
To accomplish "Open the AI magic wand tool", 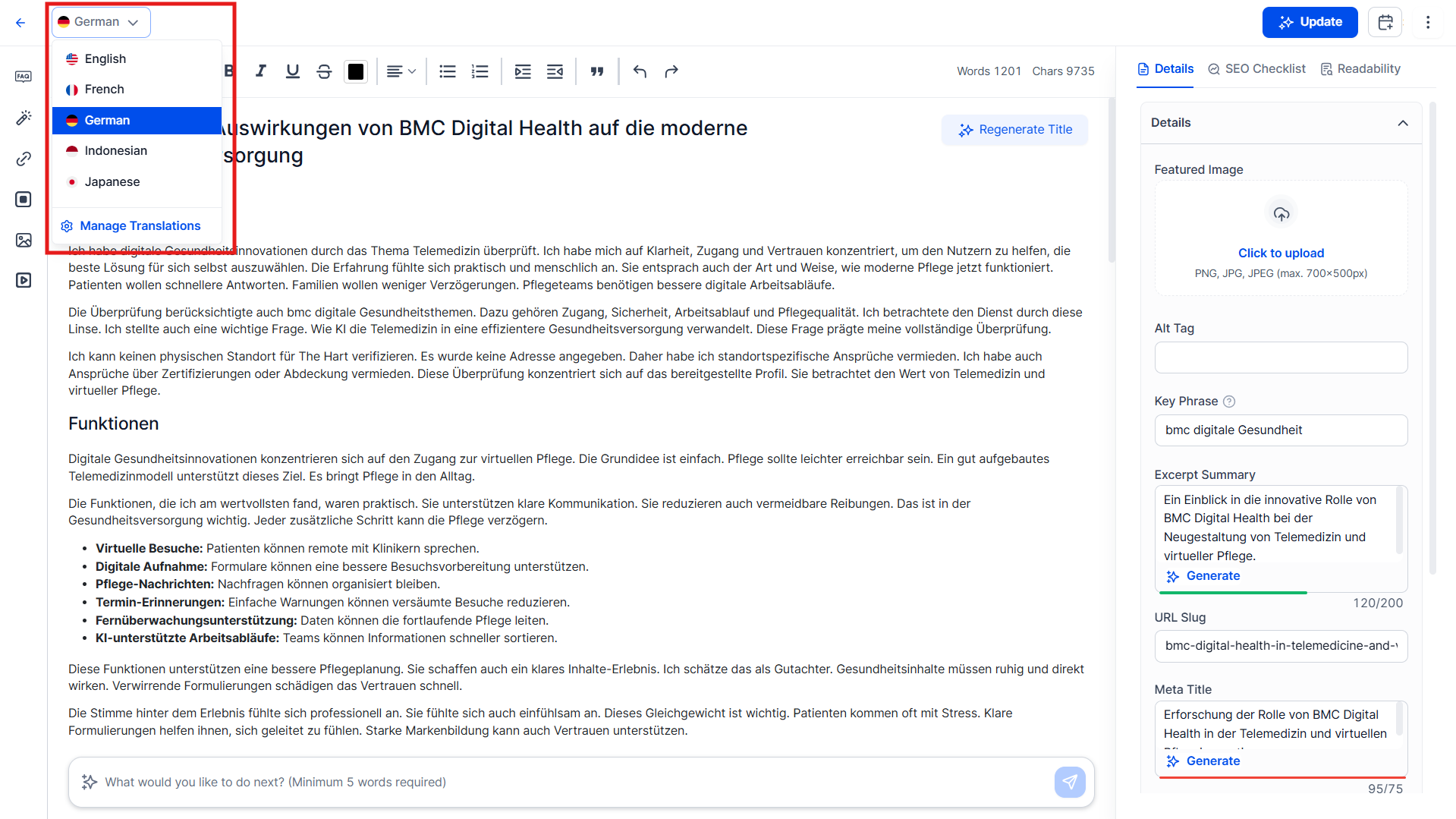I will coord(24,118).
